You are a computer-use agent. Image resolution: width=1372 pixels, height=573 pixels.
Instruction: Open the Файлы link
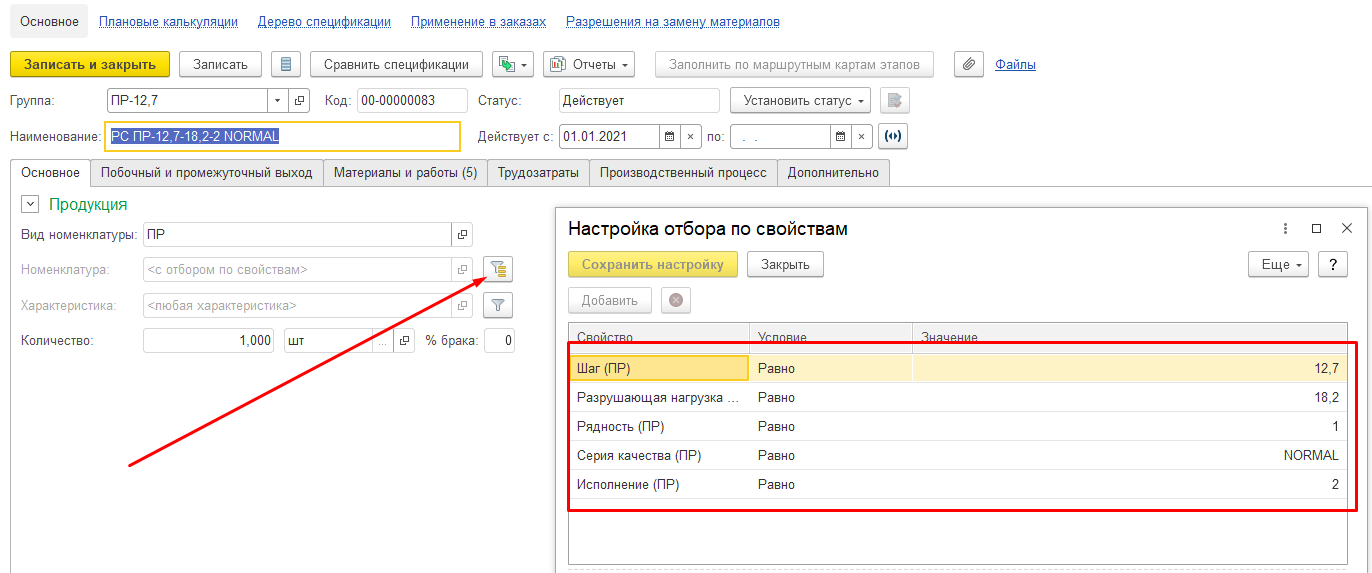(1015, 64)
